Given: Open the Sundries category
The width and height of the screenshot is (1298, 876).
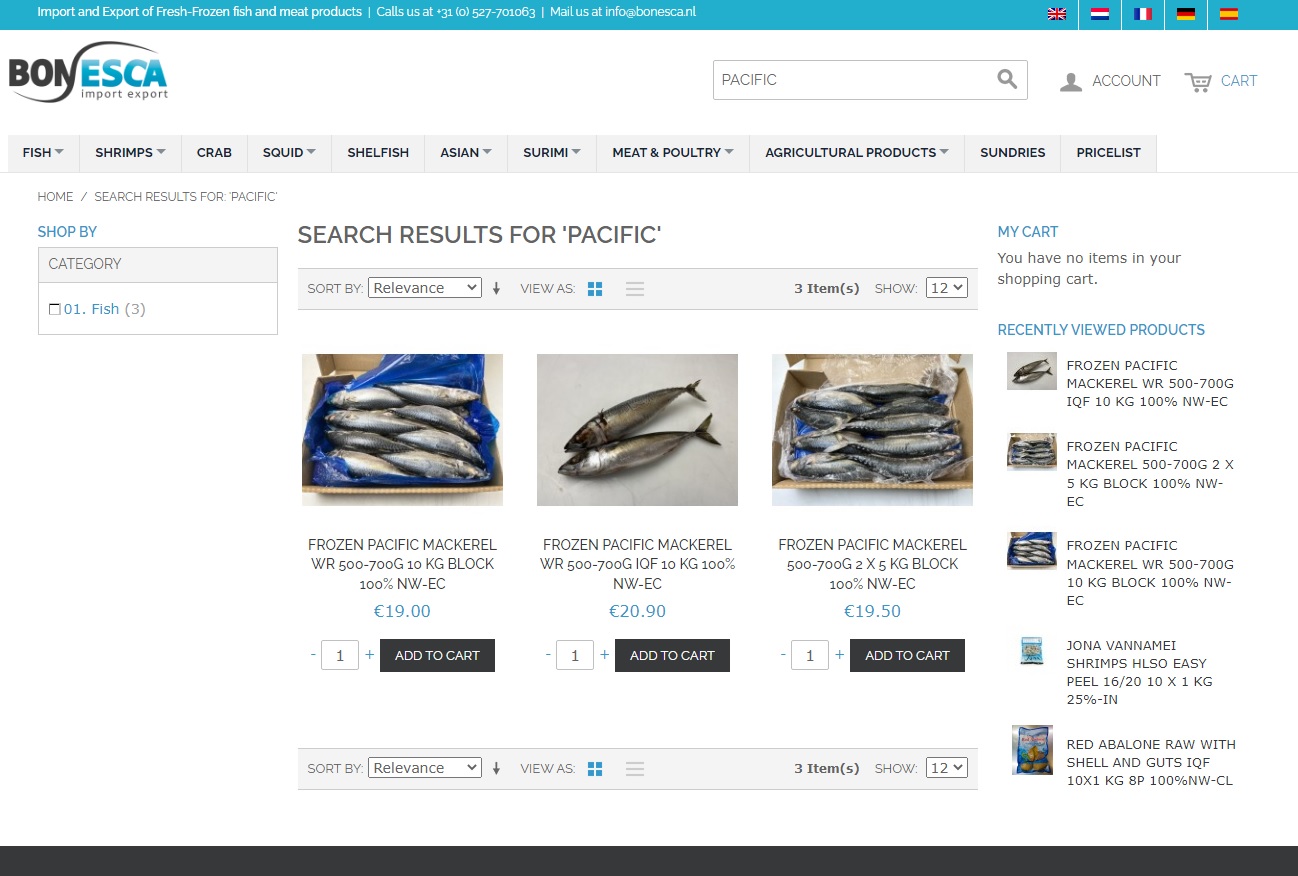Looking at the screenshot, I should click(1012, 153).
